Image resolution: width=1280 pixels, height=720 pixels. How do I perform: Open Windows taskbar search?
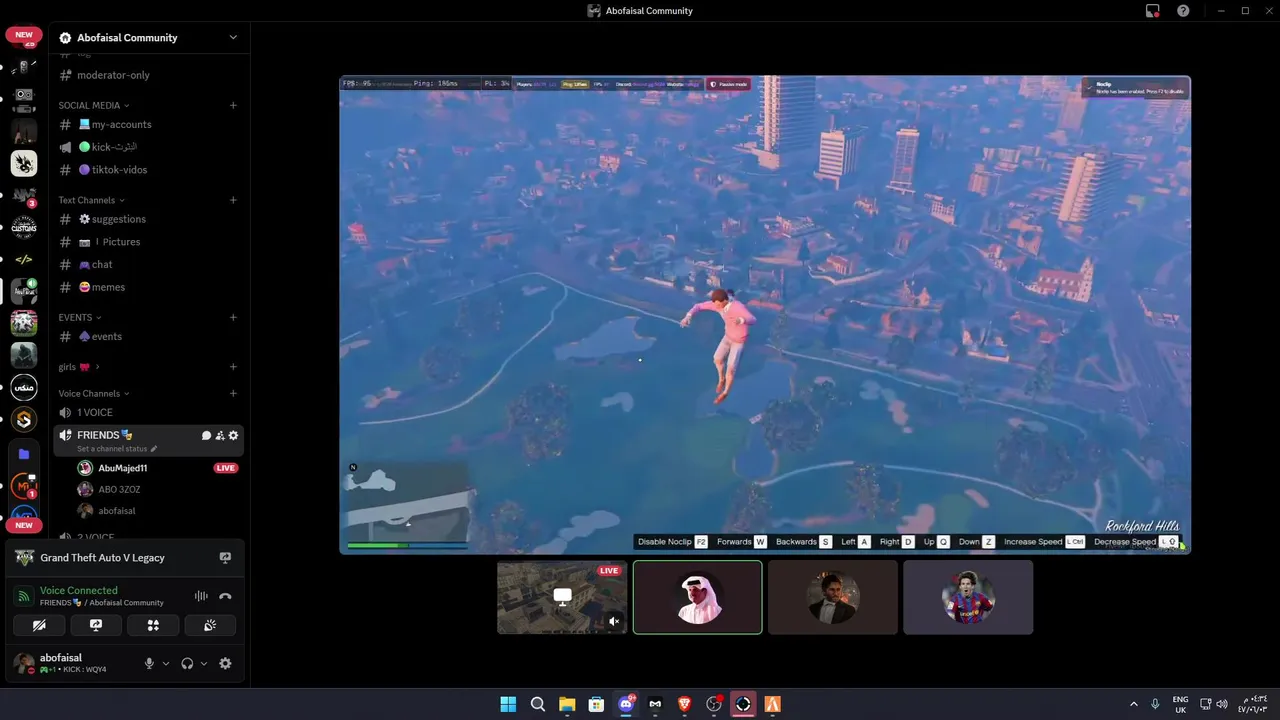click(x=538, y=704)
